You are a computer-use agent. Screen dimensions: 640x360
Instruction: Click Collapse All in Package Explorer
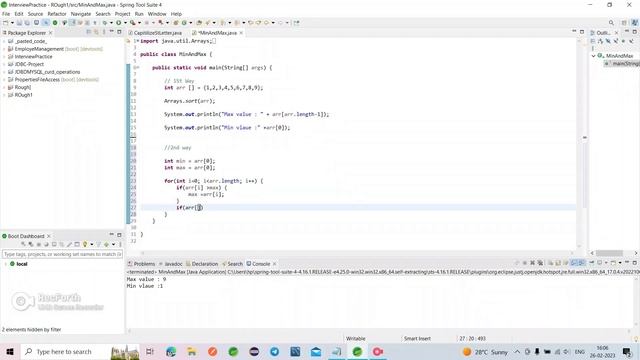[89, 32]
